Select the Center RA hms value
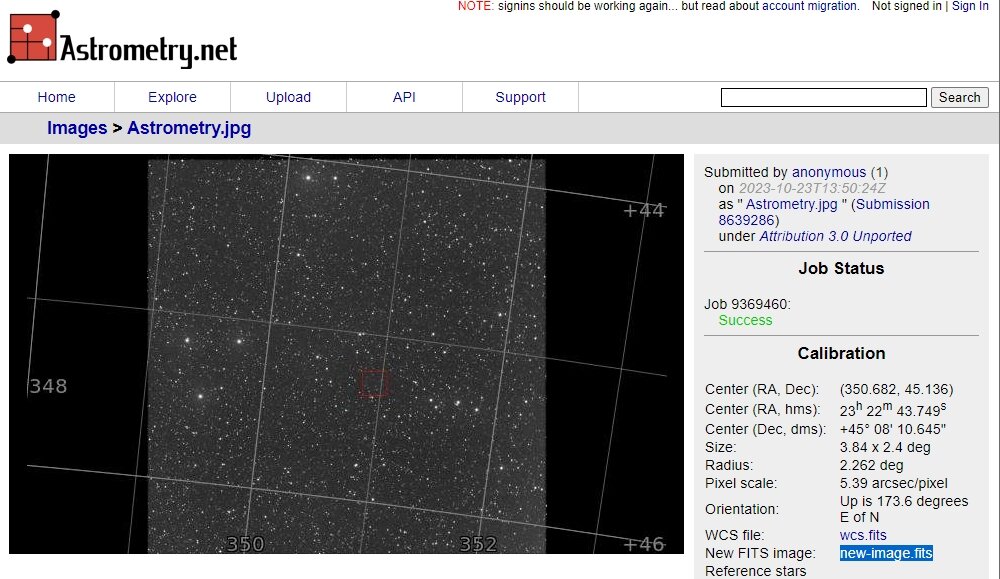Image resolution: width=1000 pixels, height=579 pixels. click(x=893, y=409)
